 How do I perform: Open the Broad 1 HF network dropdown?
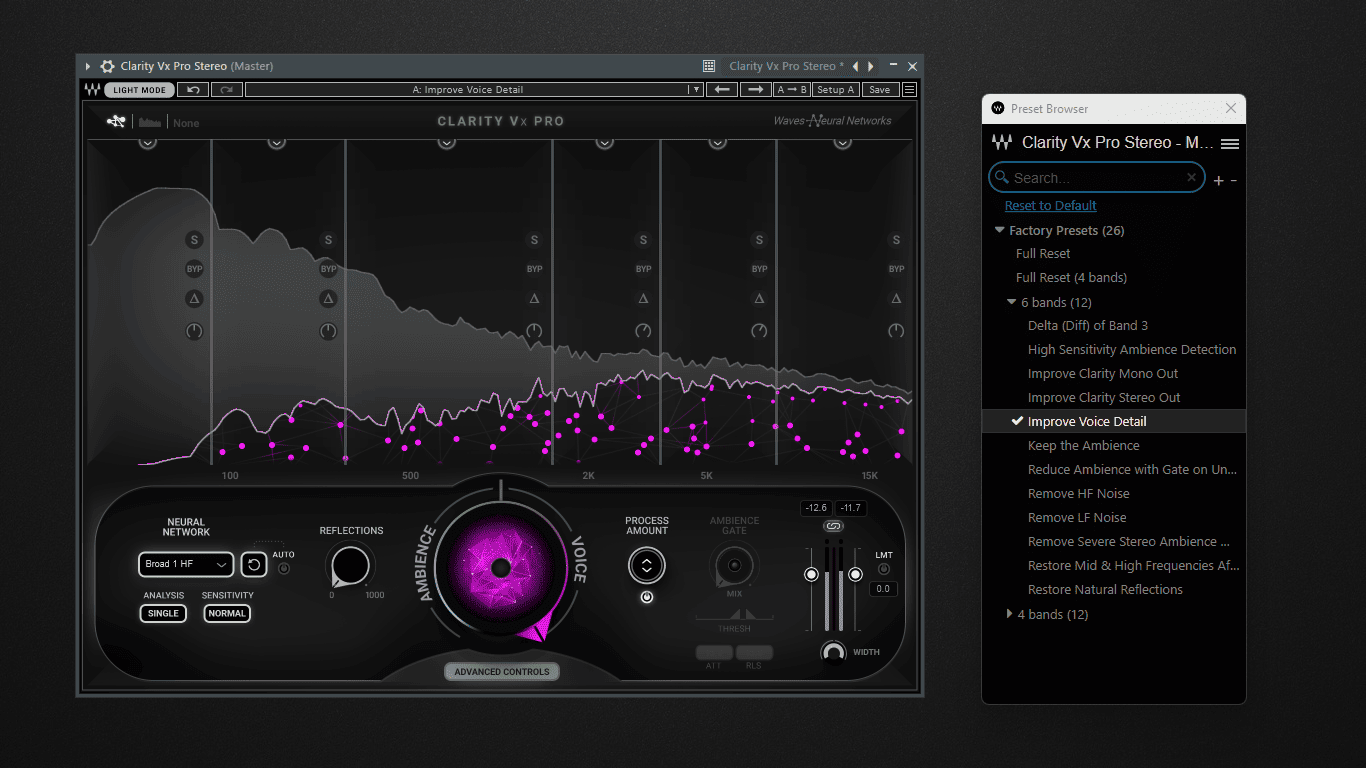(x=186, y=565)
